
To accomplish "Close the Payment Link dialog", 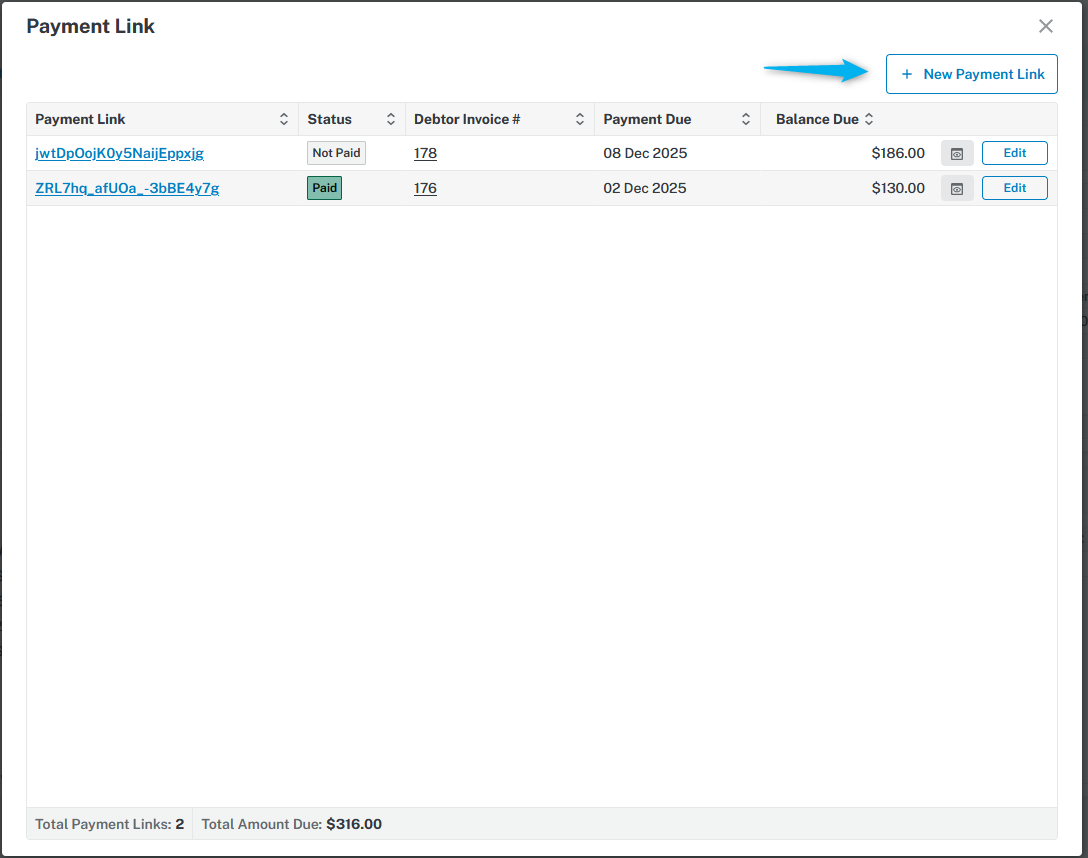I will [1046, 26].
